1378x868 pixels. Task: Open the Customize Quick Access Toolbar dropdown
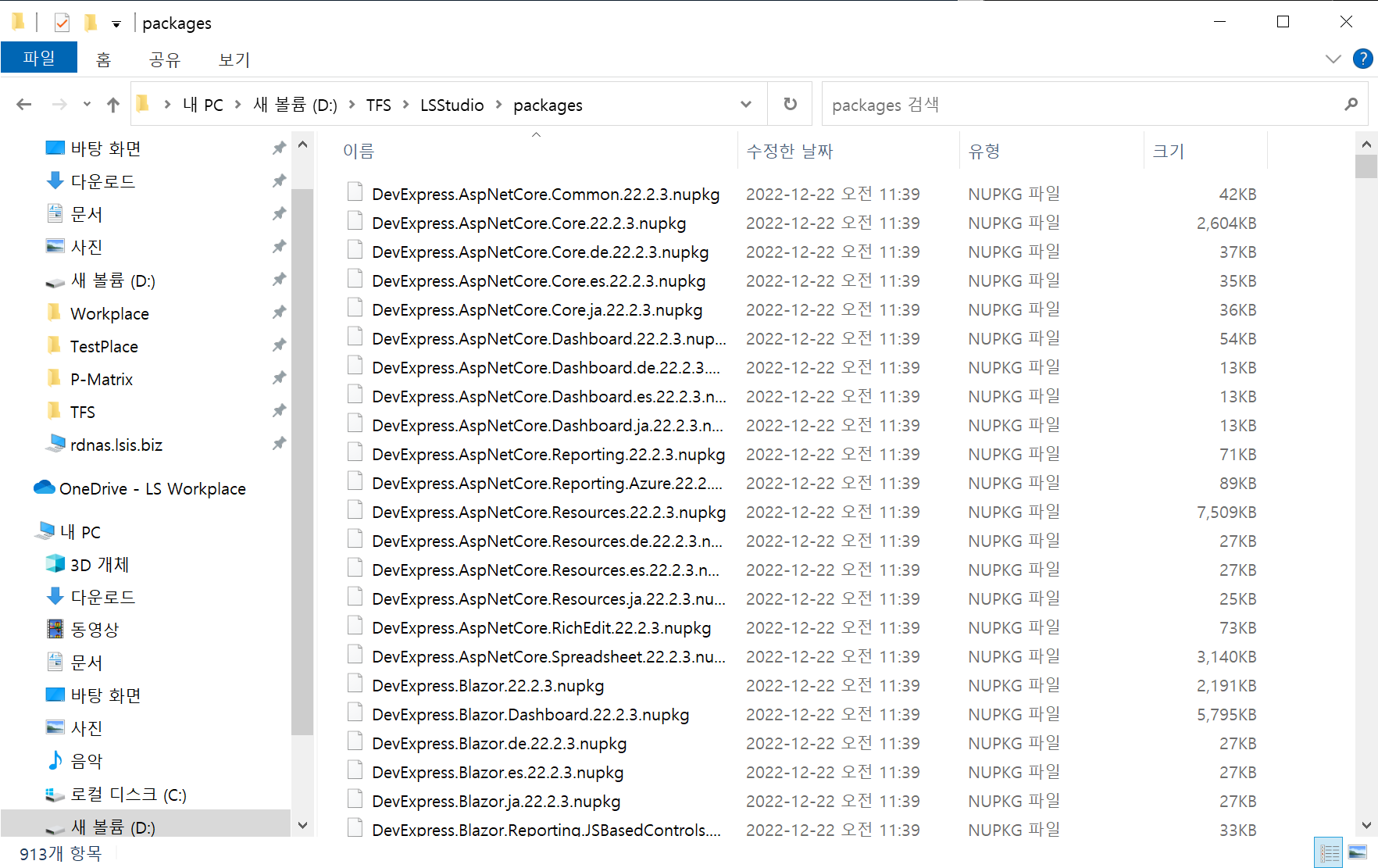click(x=116, y=24)
